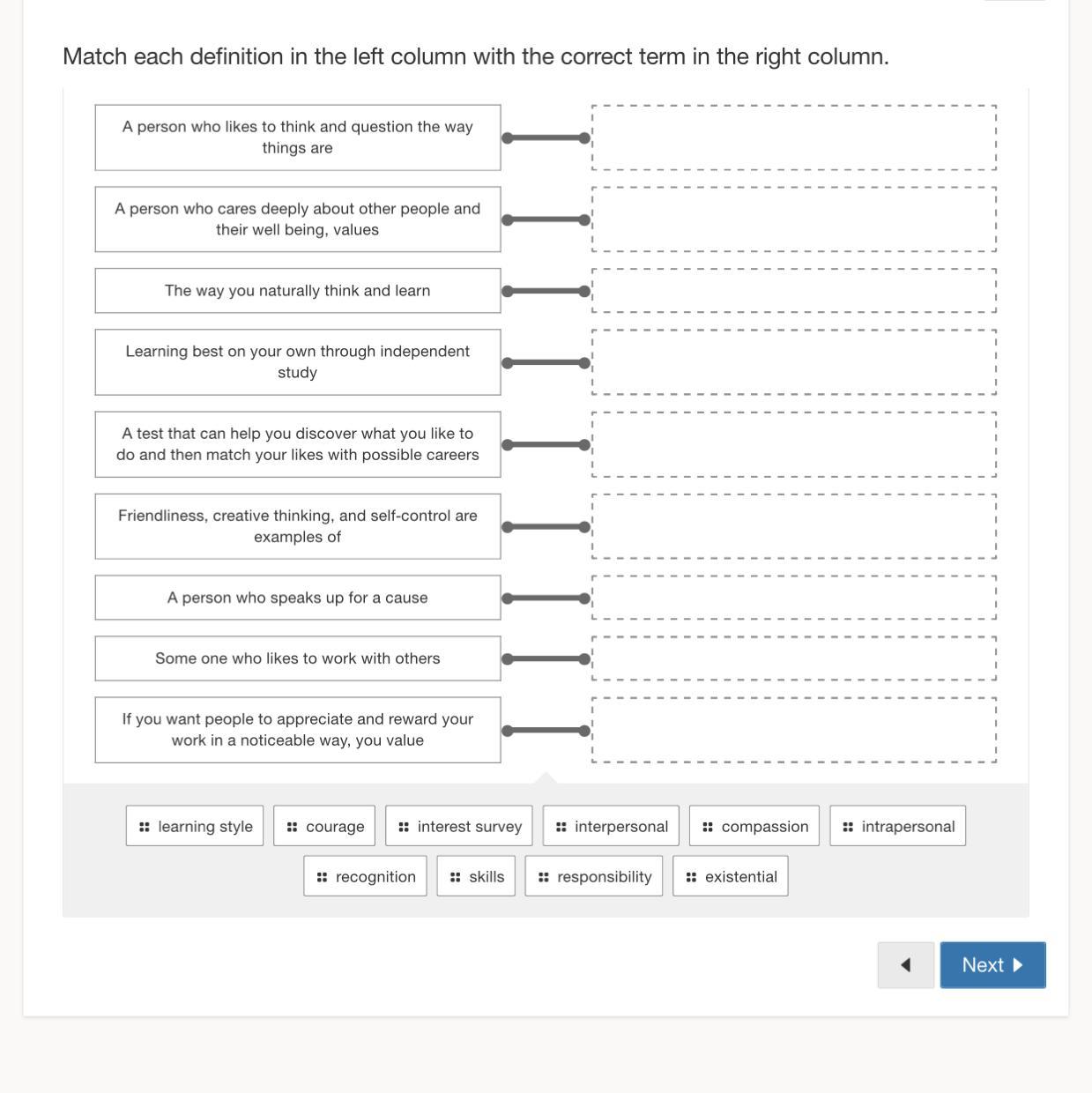1092x1093 pixels.
Task: Click the grip icon on 'interest survey' chip
Action: (x=404, y=827)
